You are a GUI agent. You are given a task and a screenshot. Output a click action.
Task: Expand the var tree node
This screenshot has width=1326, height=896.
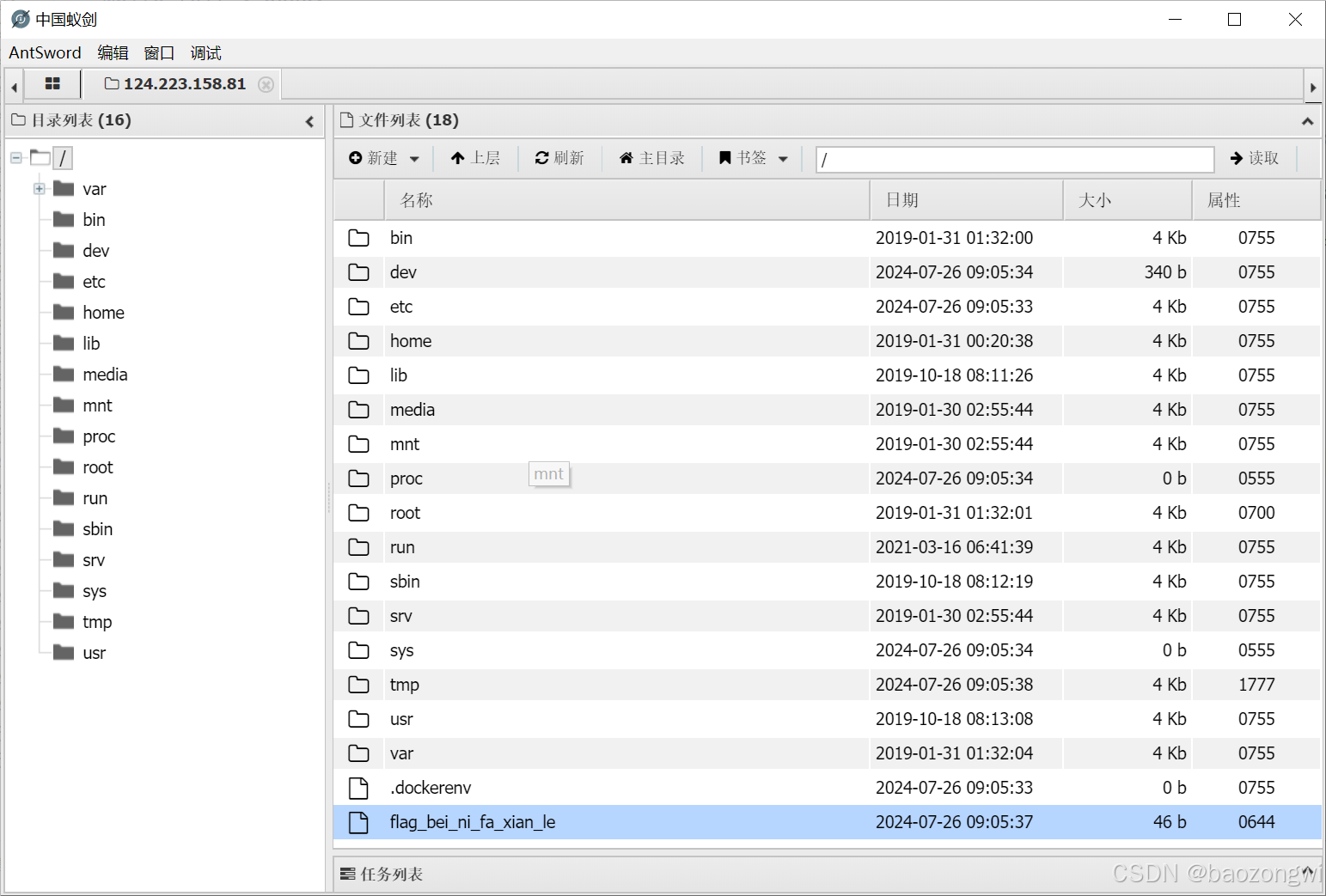pyautogui.click(x=39, y=189)
